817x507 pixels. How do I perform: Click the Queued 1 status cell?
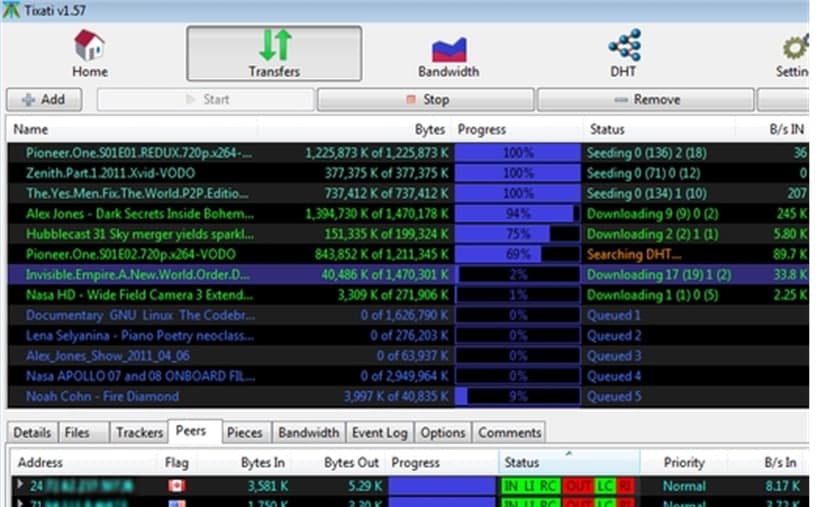[x=614, y=315]
